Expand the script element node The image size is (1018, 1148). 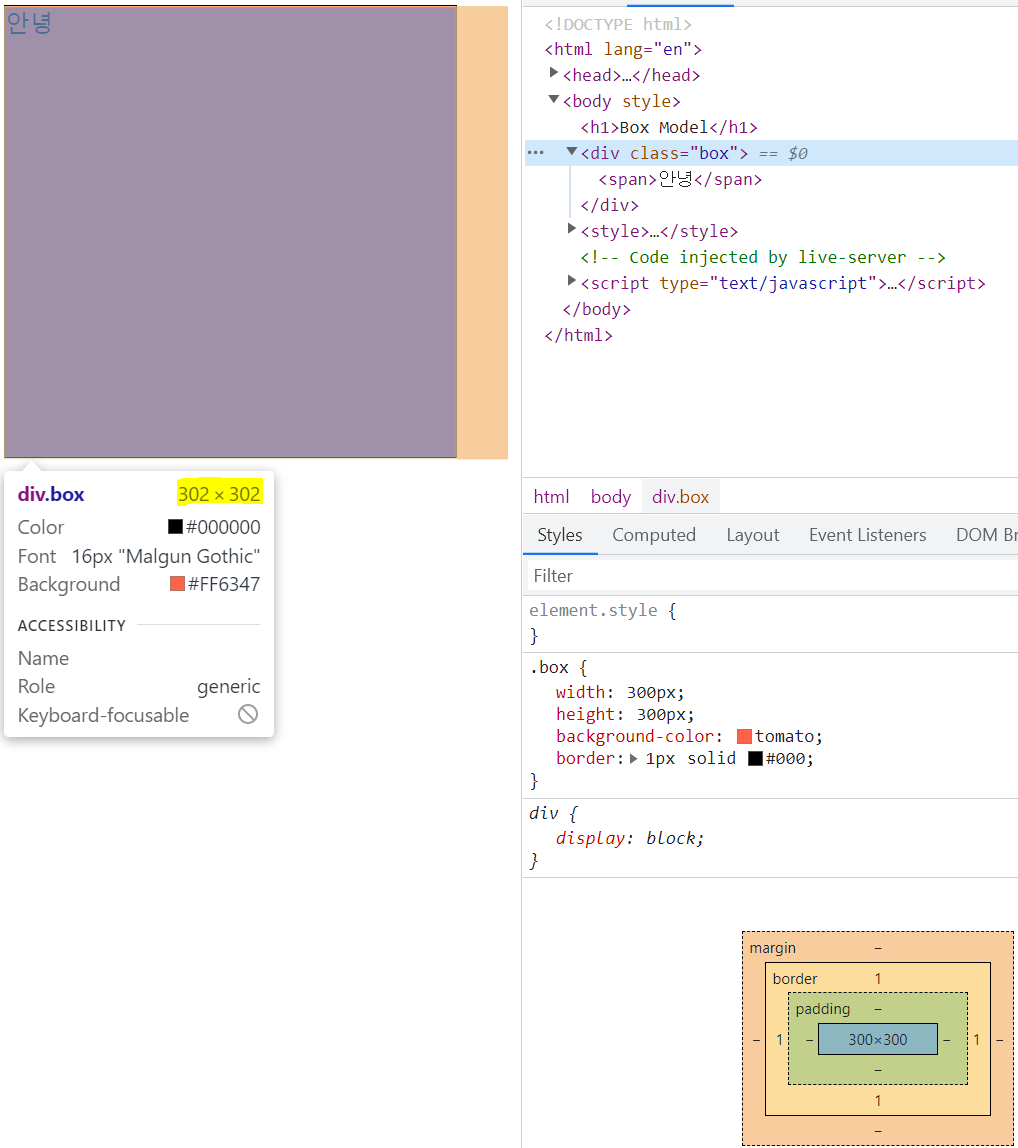pyautogui.click(x=571, y=280)
